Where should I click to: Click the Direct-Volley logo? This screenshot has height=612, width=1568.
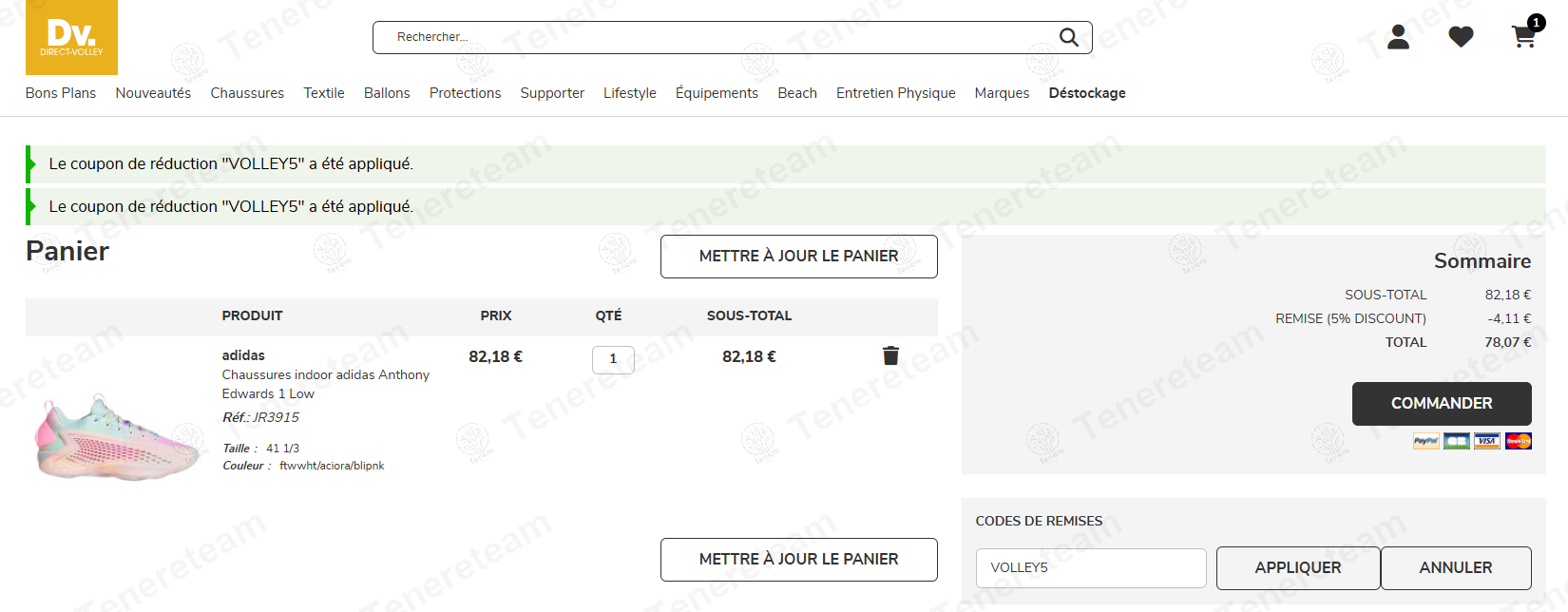71,37
